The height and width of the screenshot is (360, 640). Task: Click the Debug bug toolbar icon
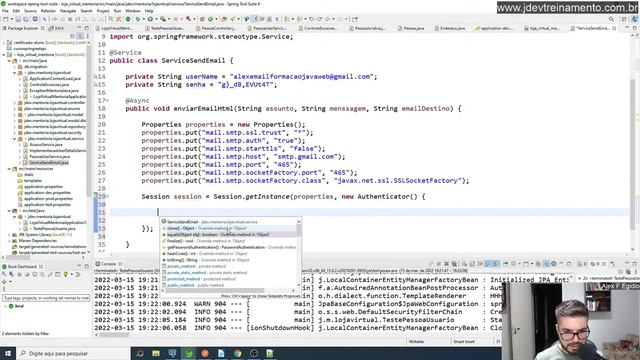(x=138, y=19)
